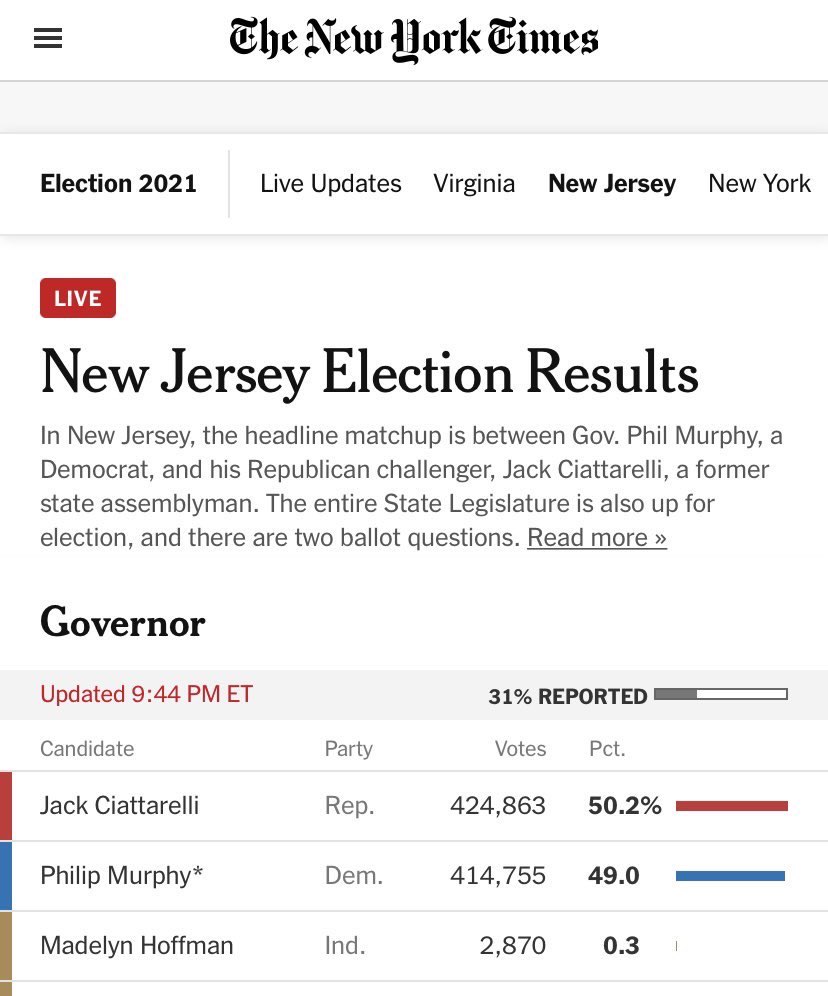Go to the New York tab
Image resolution: width=828 pixels, height=996 pixels.
click(759, 184)
